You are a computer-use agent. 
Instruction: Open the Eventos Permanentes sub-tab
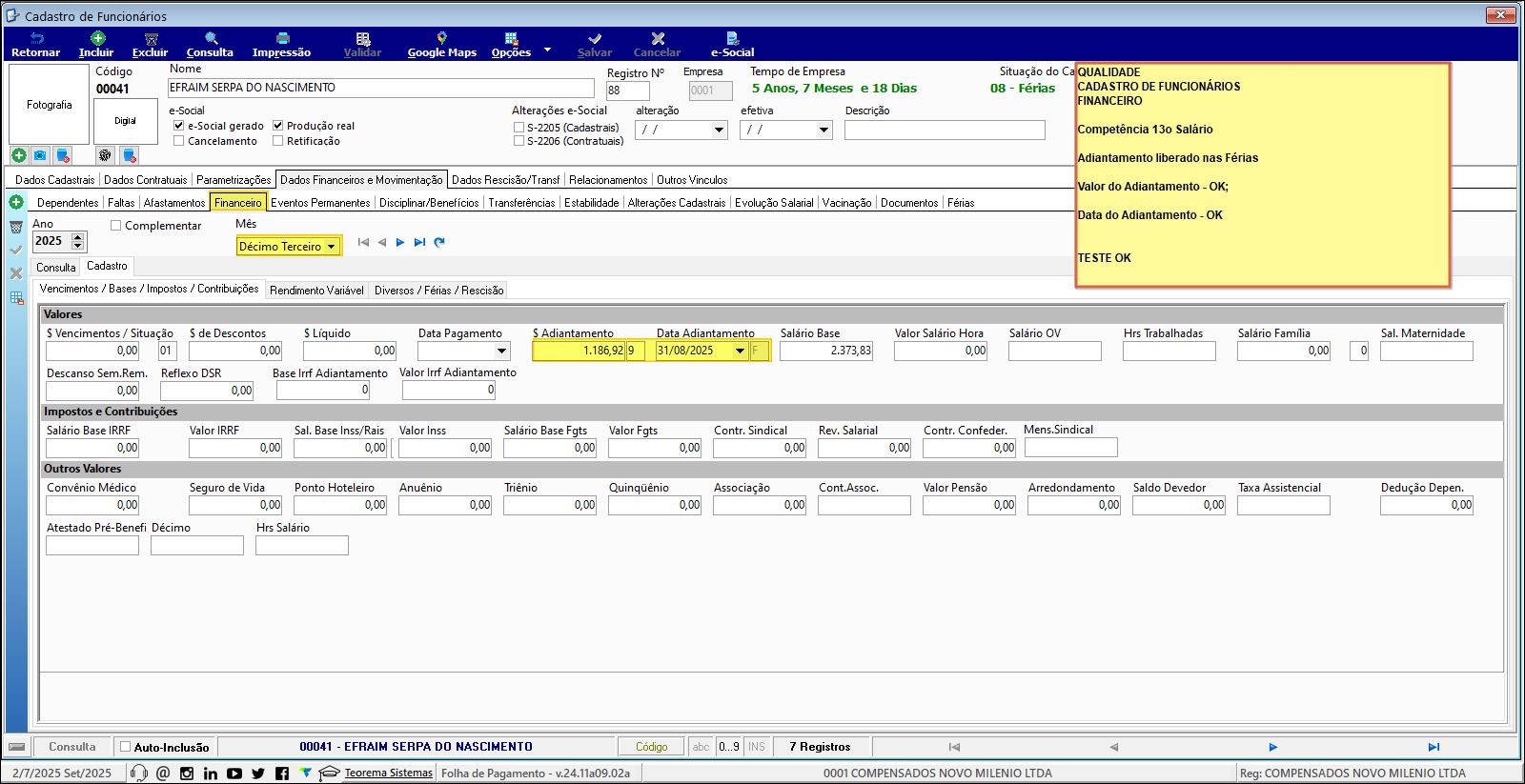[x=320, y=203]
